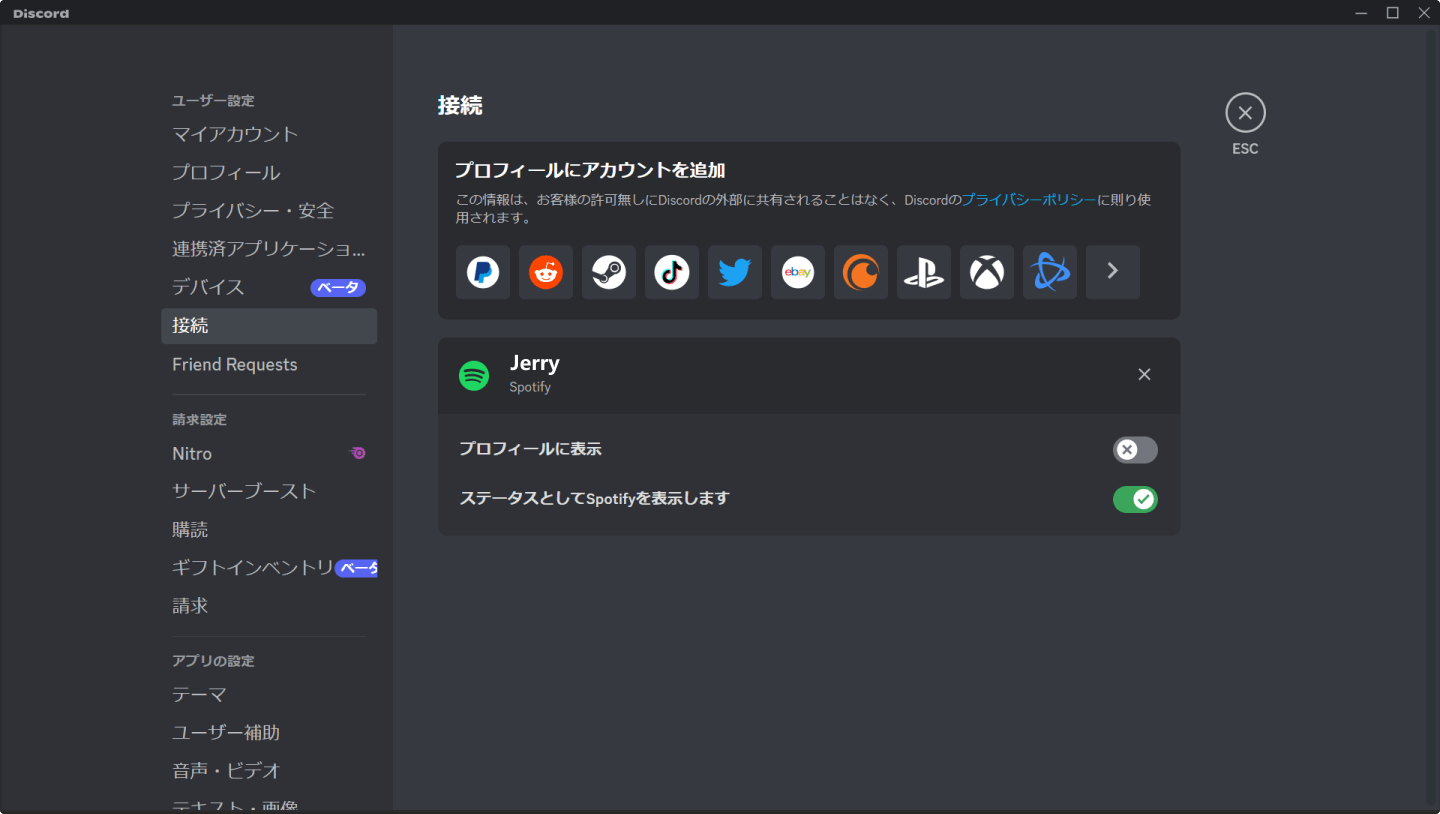This screenshot has width=1440, height=814.
Task: Open 音声・ビデオ settings
Action: tap(269, 770)
